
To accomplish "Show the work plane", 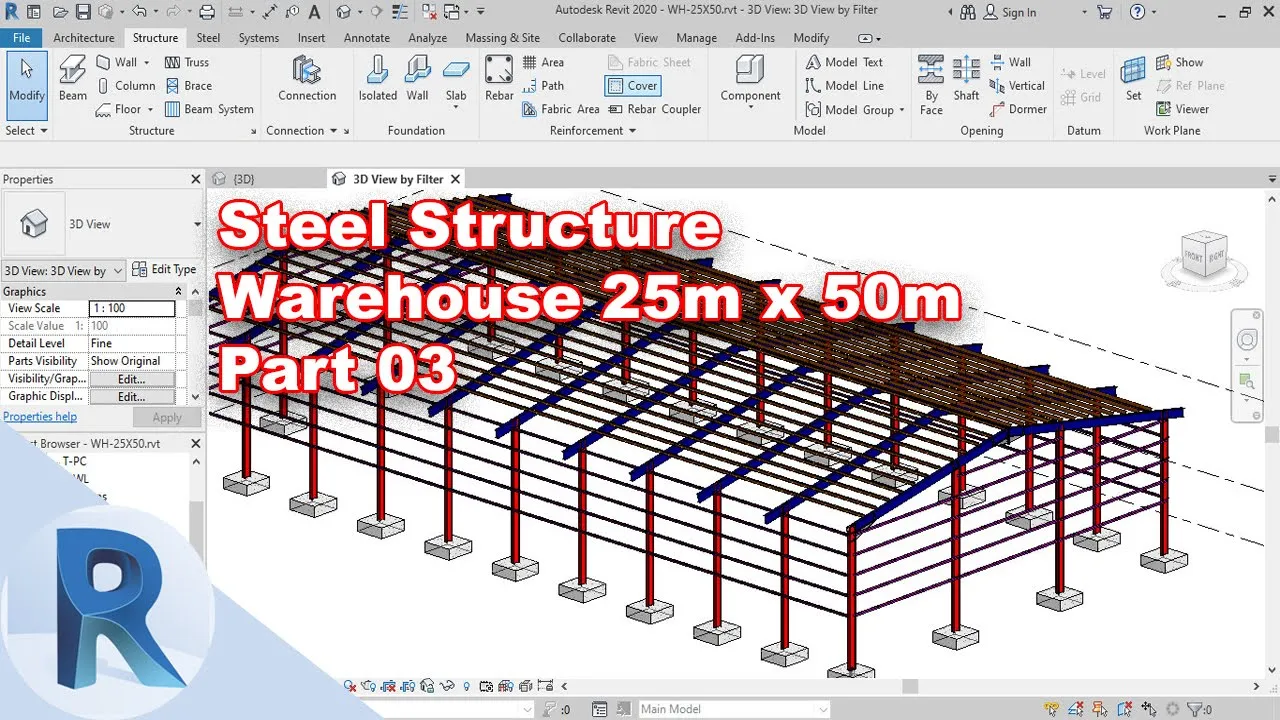I will [1179, 62].
